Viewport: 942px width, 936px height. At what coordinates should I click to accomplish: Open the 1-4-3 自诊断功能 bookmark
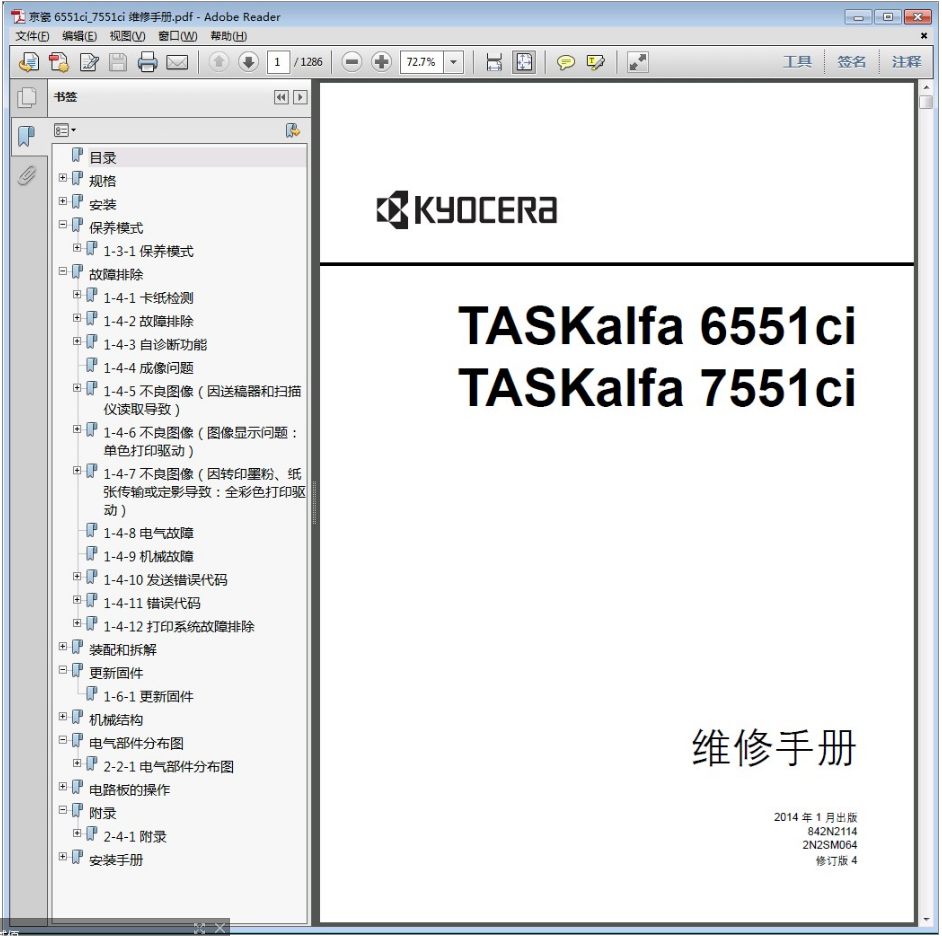pyautogui.click(x=155, y=345)
